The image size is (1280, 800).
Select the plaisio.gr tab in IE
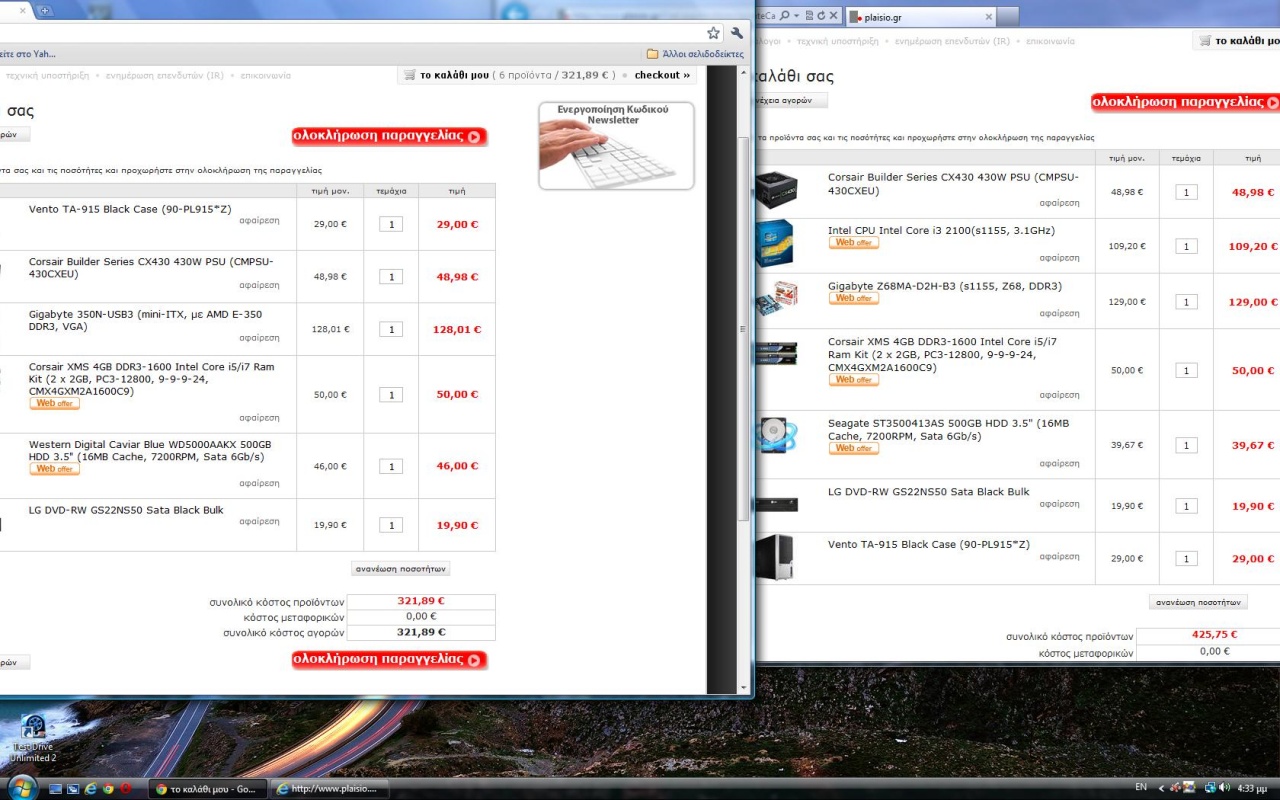click(x=920, y=17)
